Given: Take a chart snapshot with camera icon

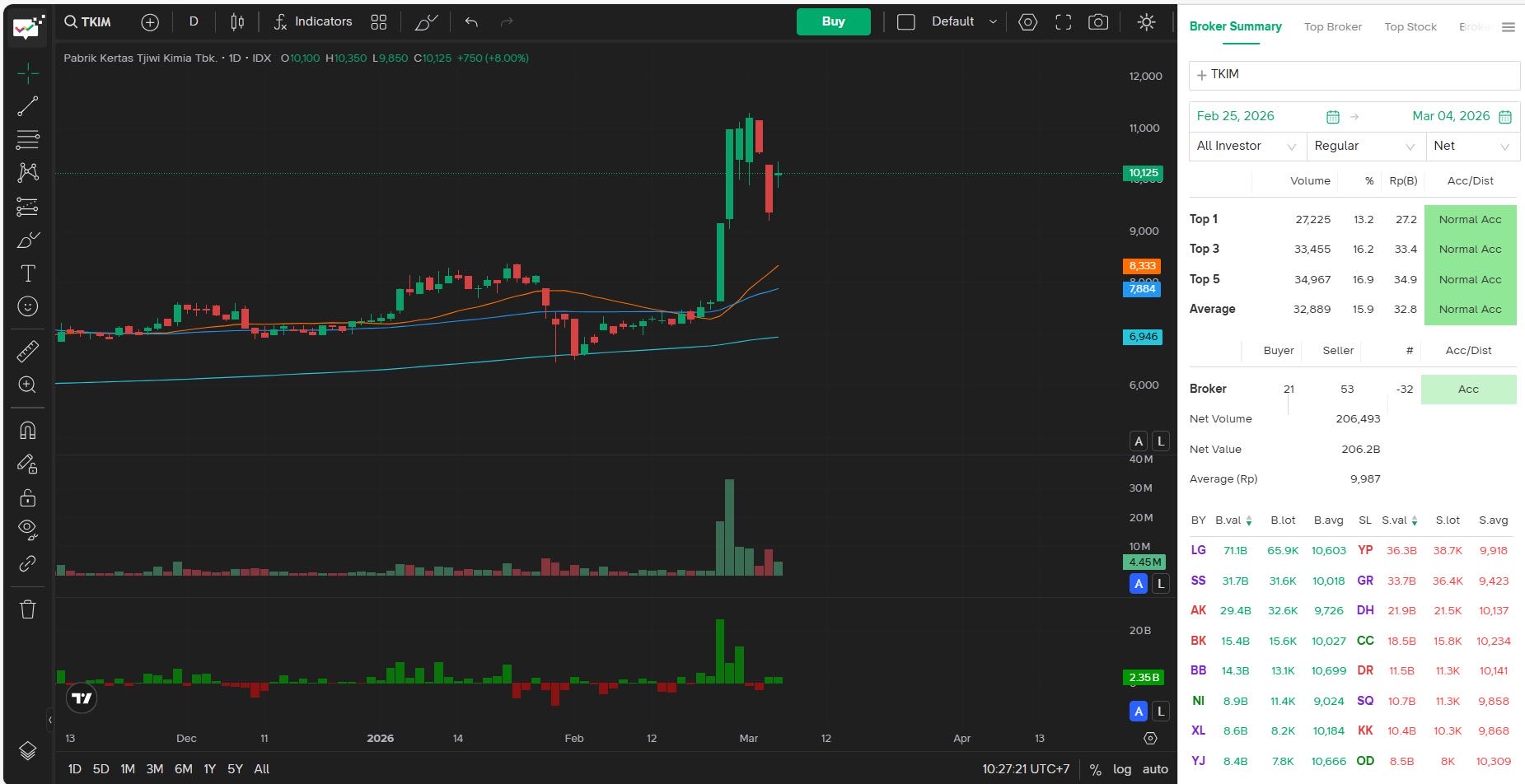Looking at the screenshot, I should pos(1098,22).
